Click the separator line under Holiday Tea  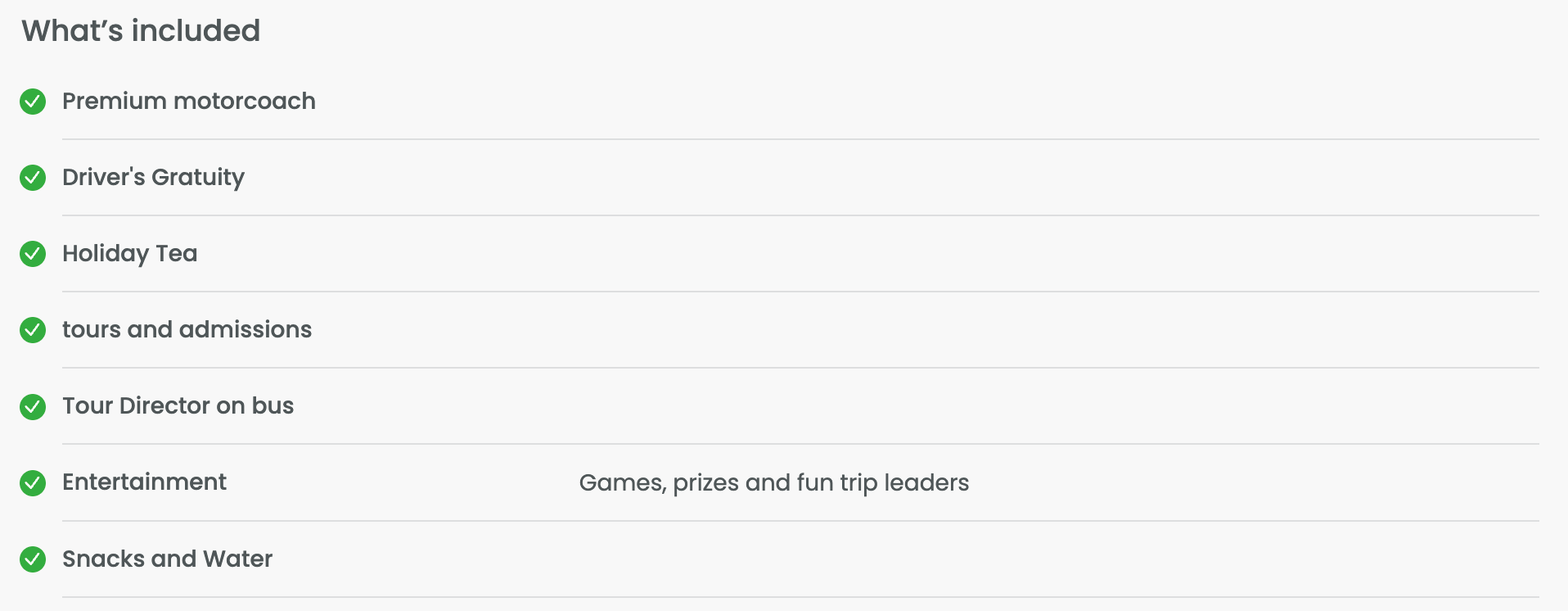800,292
